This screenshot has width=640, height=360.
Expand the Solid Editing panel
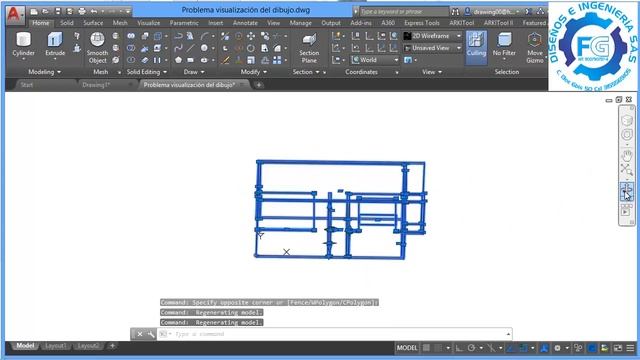[x=147, y=72]
